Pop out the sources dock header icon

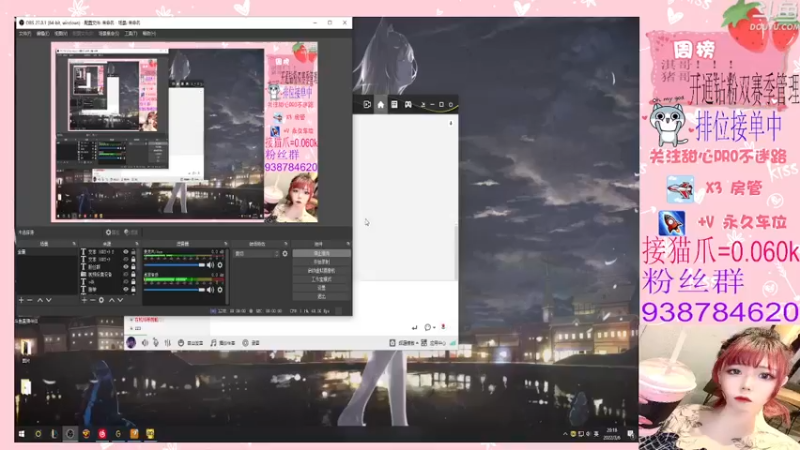click(x=137, y=244)
